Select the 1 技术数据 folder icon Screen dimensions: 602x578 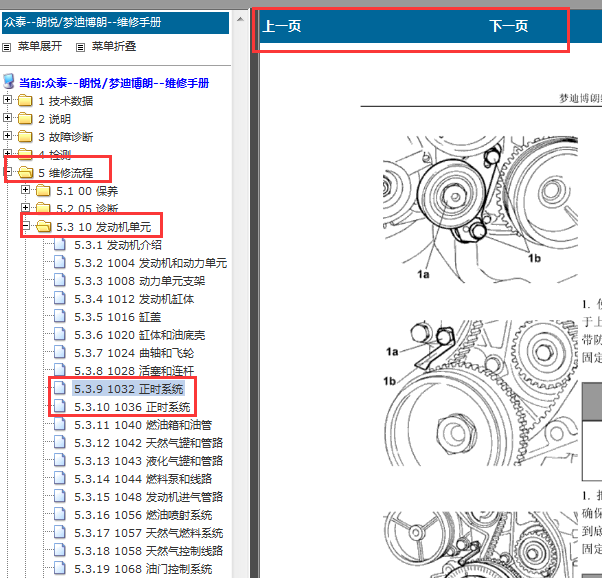25,100
